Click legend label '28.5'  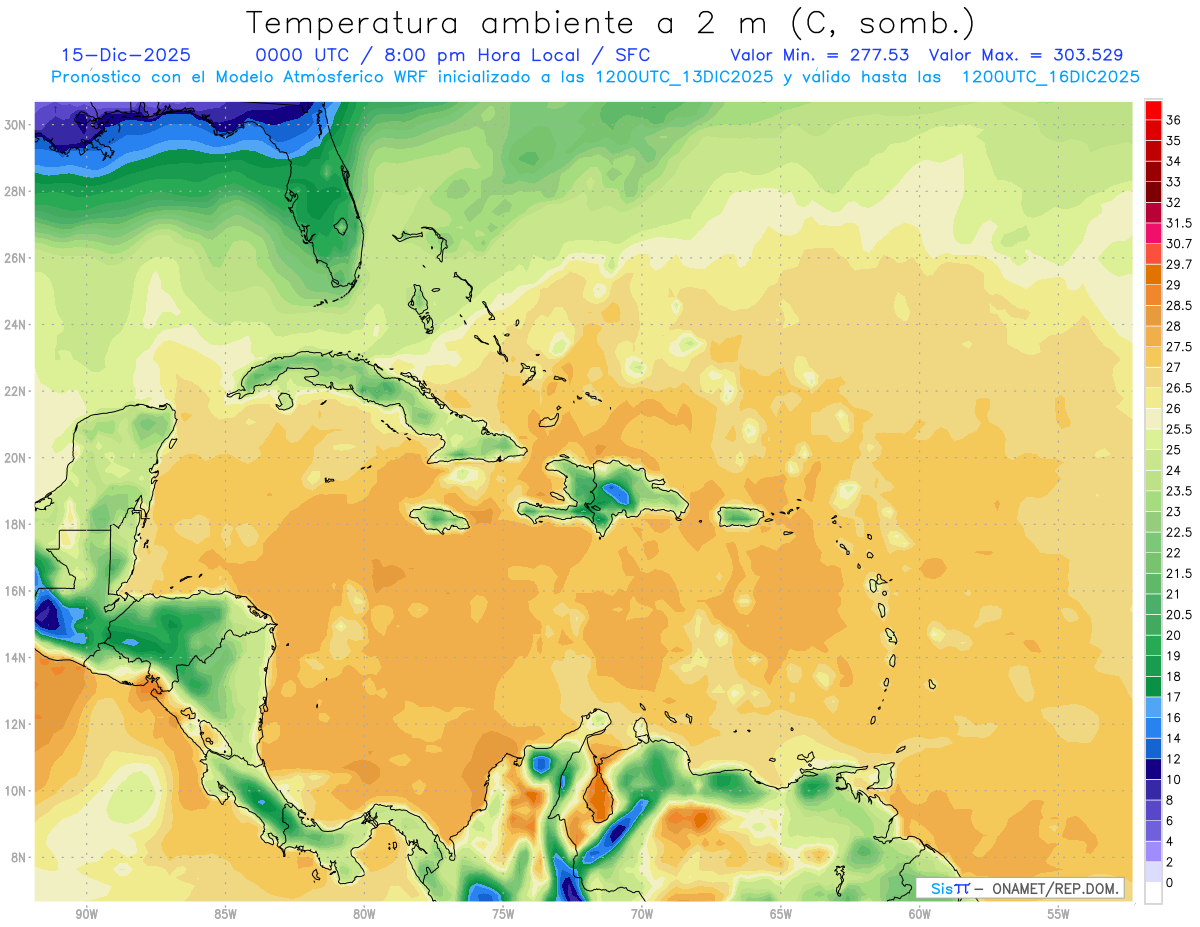(1179, 305)
